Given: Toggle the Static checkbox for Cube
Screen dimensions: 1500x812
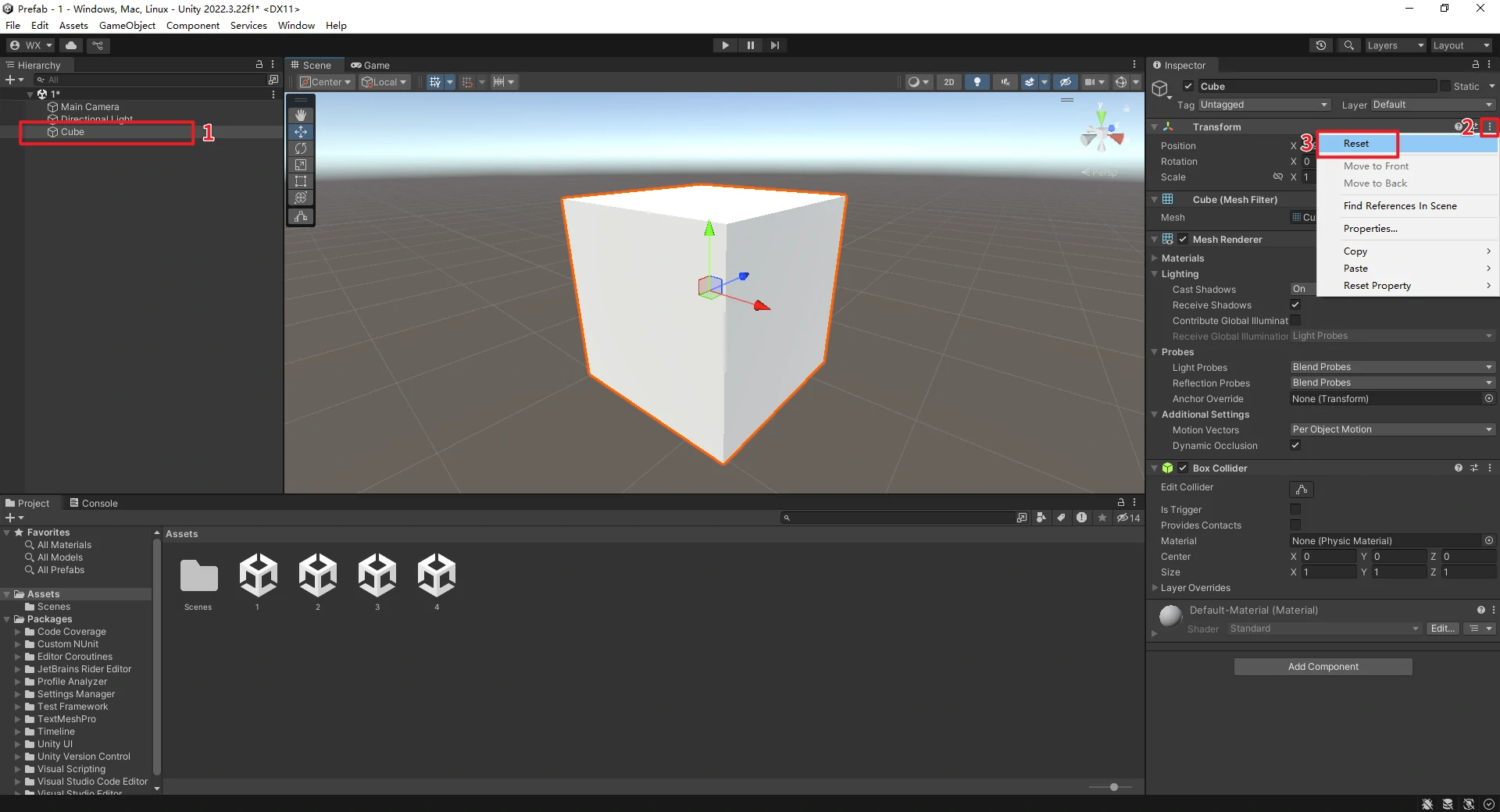Looking at the screenshot, I should [1445, 87].
